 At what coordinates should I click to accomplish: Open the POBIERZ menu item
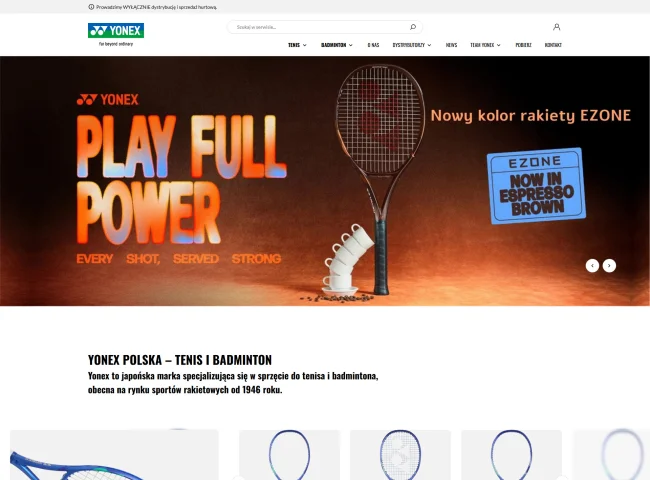click(x=523, y=45)
